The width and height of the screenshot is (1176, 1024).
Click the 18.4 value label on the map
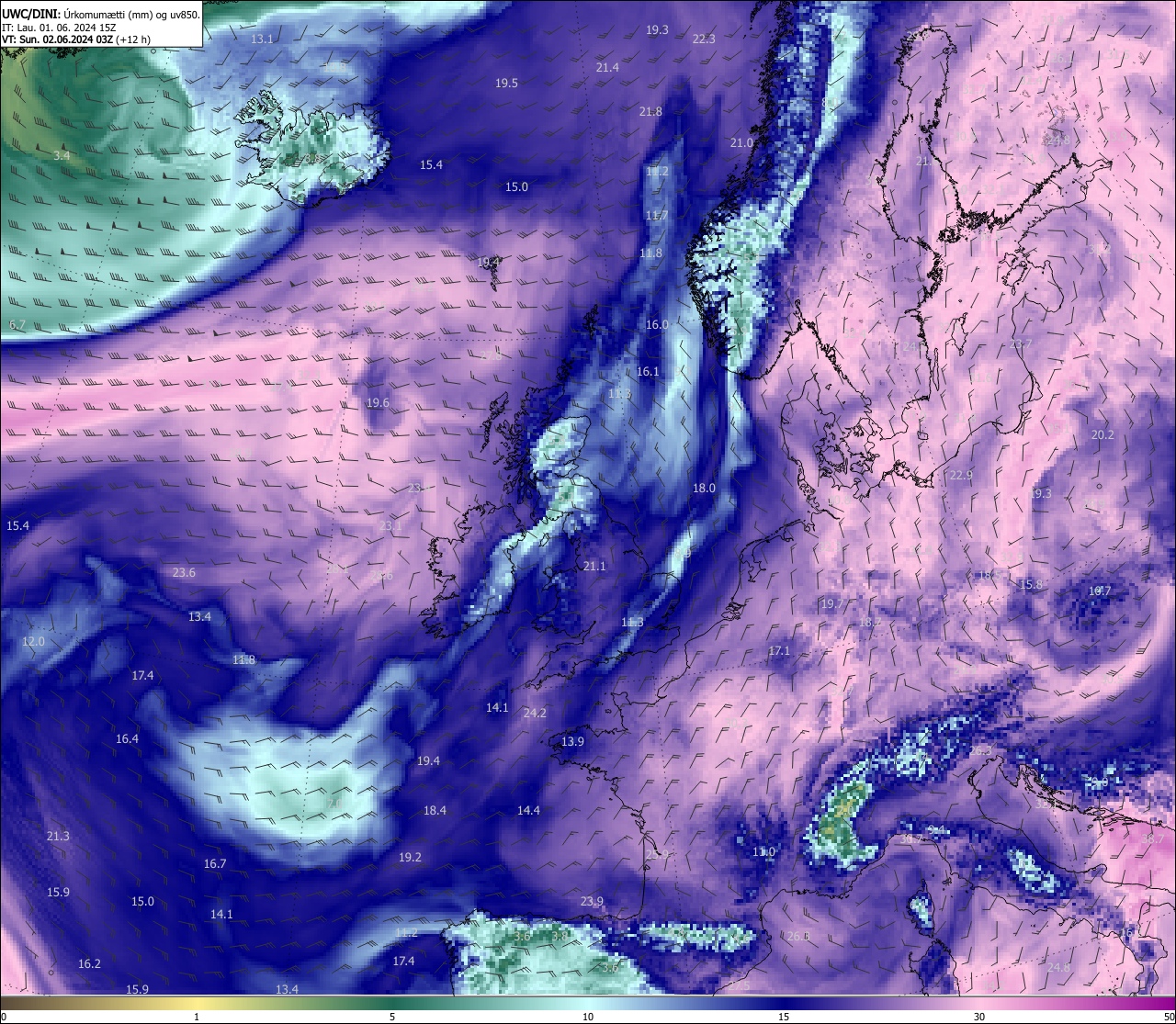pyautogui.click(x=435, y=810)
